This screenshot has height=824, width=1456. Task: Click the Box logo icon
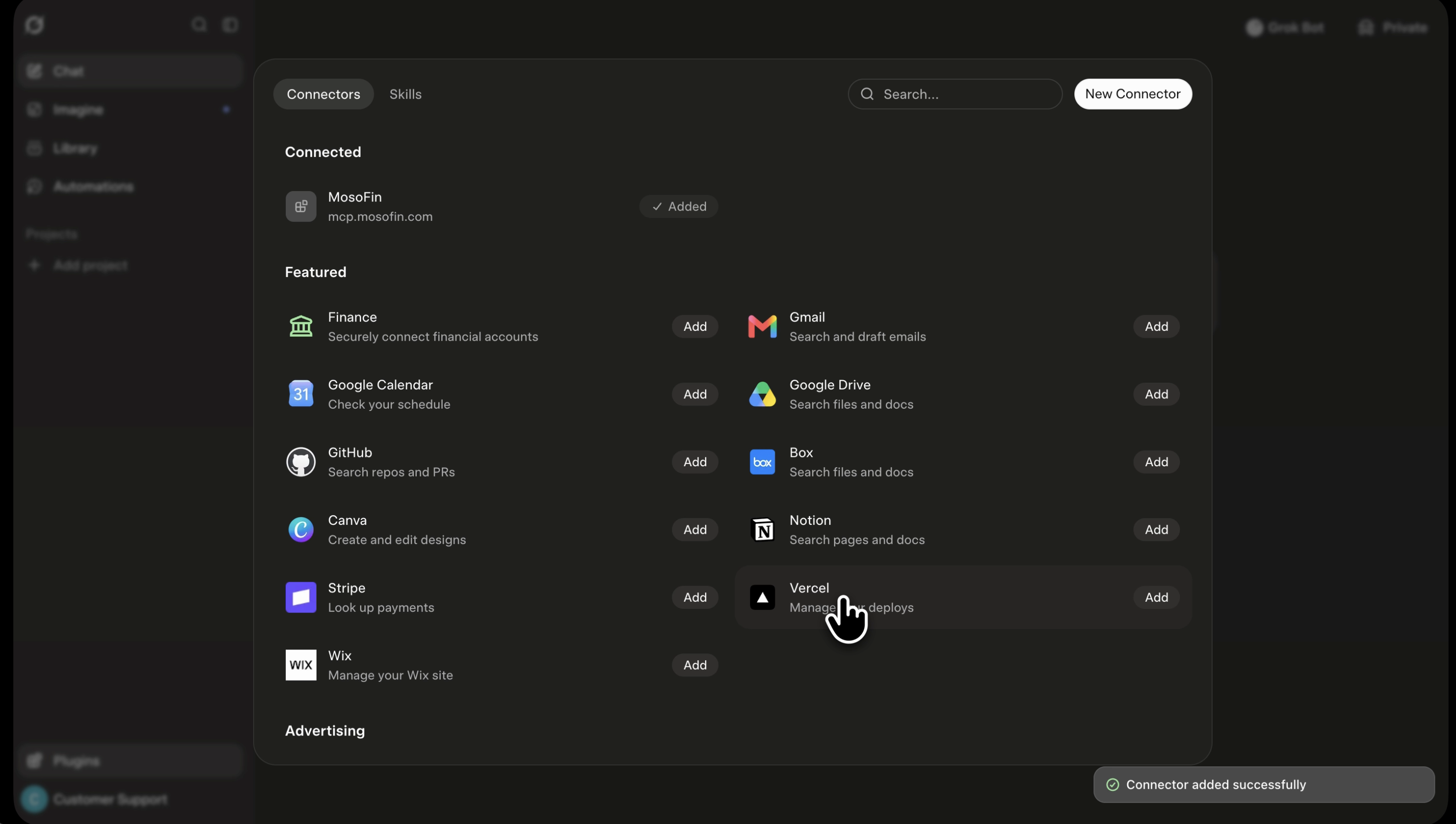pyautogui.click(x=762, y=462)
